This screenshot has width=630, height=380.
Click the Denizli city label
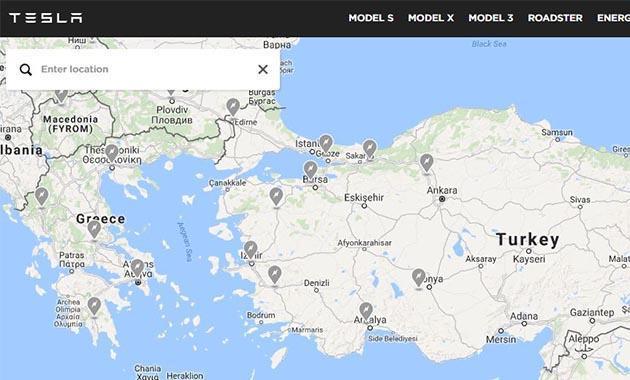point(317,283)
